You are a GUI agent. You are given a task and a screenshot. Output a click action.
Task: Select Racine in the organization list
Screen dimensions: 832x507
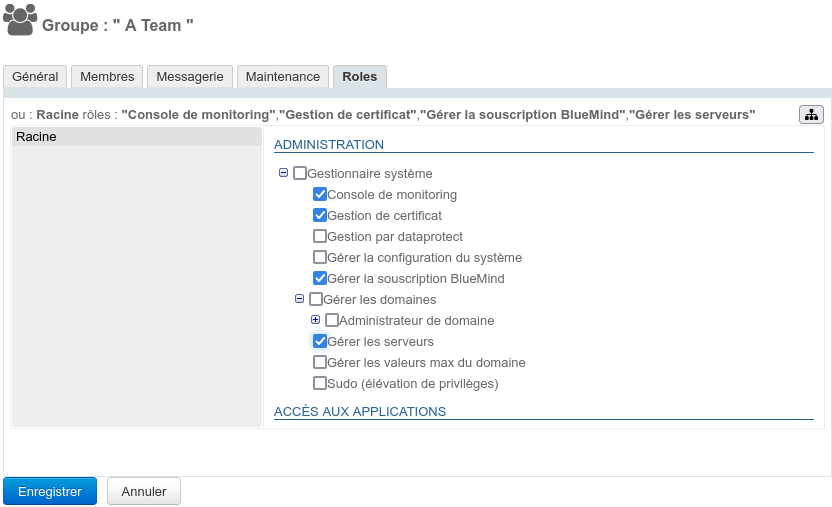coord(136,137)
